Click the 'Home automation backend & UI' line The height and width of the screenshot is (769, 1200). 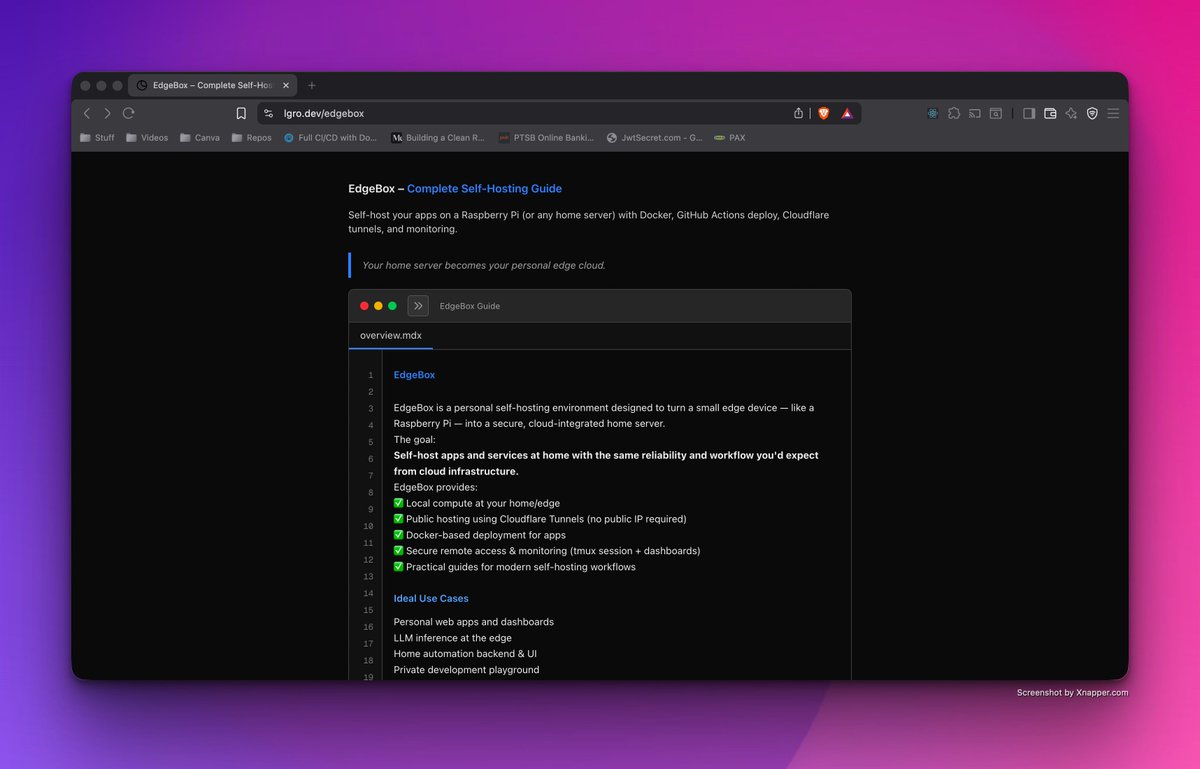465,654
